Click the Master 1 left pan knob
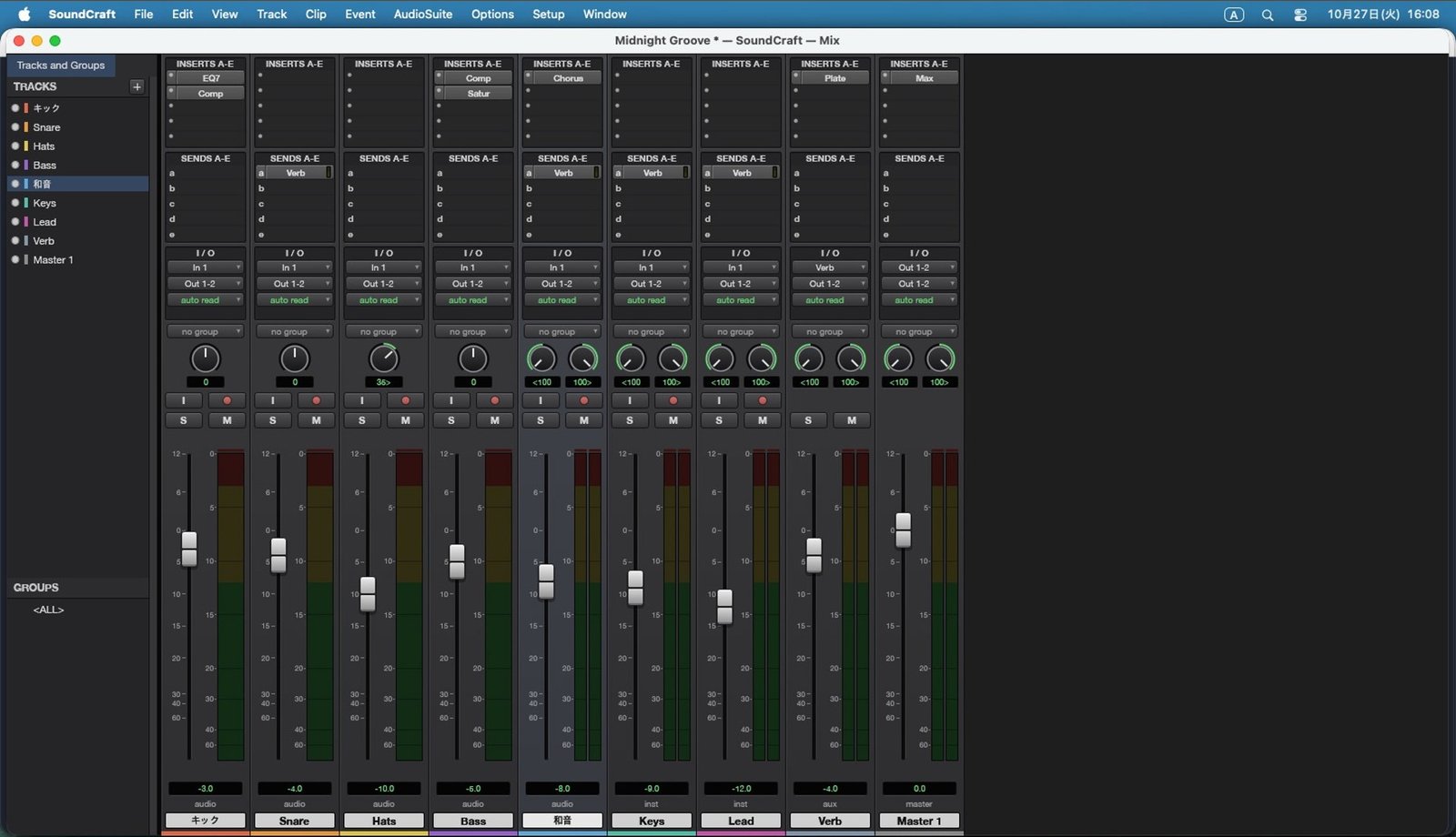The width and height of the screenshot is (1456, 837). pos(898,358)
